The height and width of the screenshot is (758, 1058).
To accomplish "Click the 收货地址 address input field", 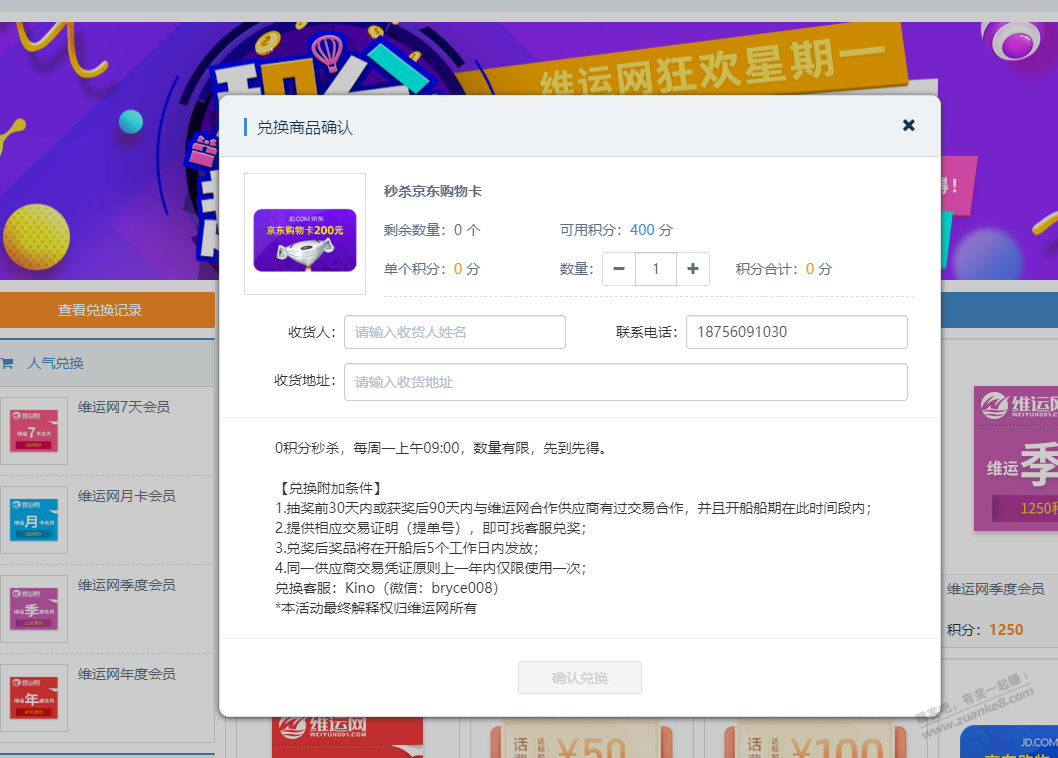I will [625, 382].
